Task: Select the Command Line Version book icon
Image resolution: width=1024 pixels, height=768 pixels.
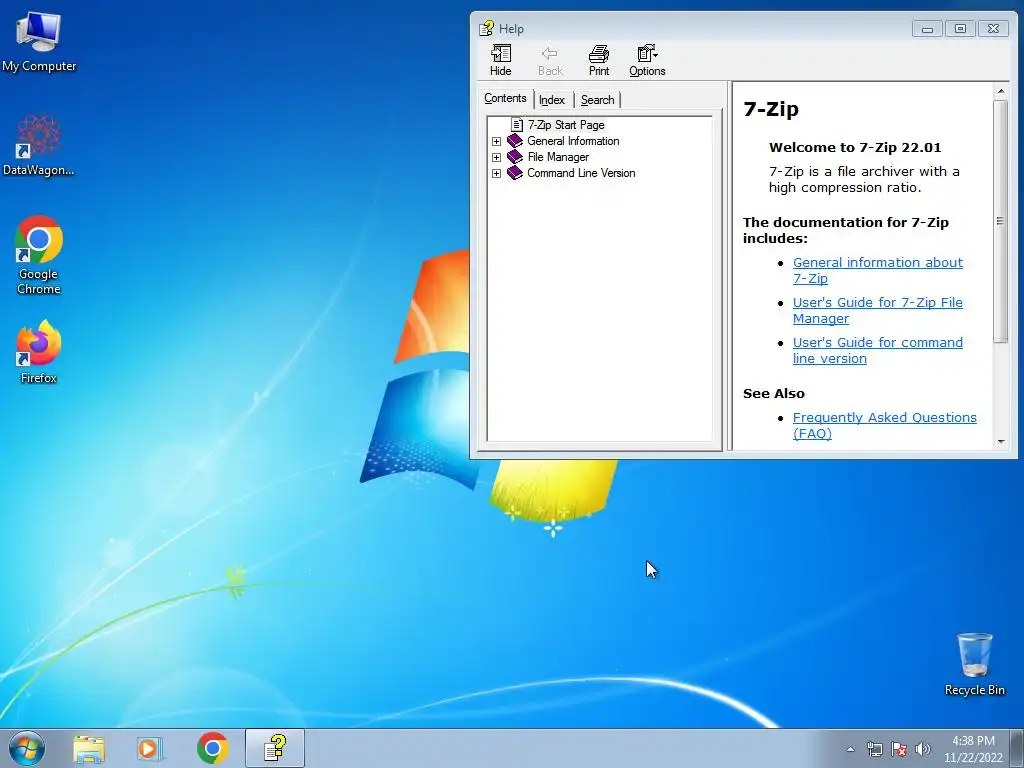Action: (515, 173)
